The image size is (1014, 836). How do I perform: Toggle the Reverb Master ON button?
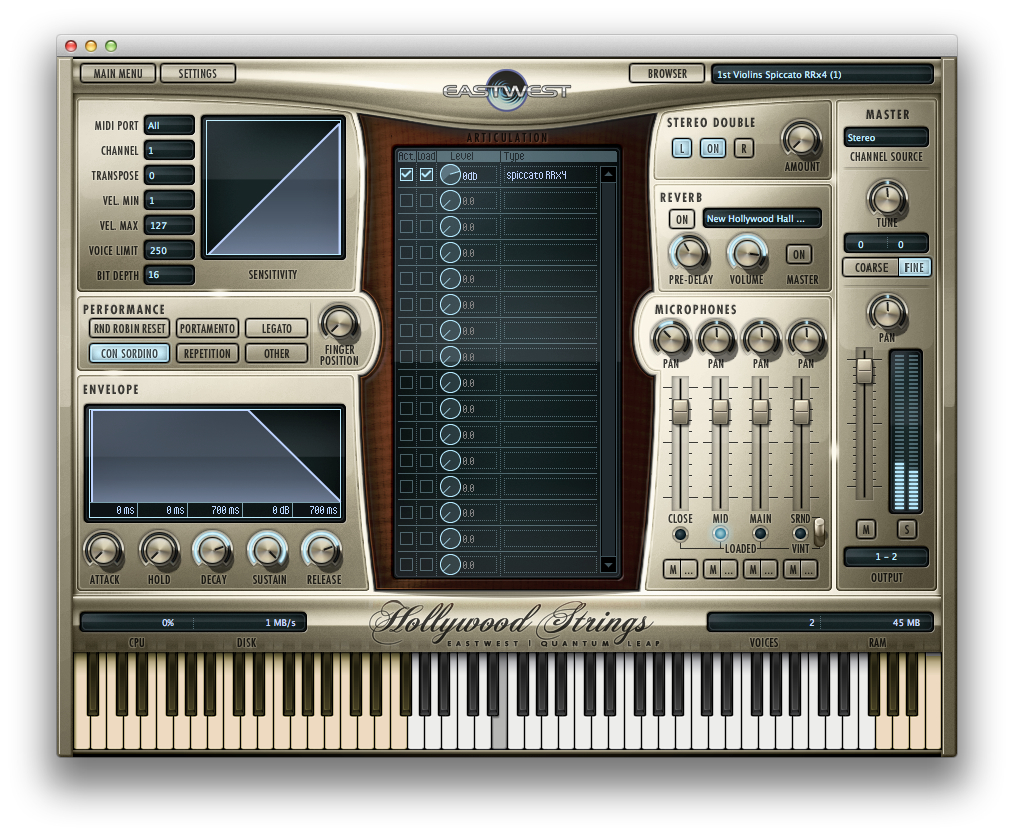[799, 254]
